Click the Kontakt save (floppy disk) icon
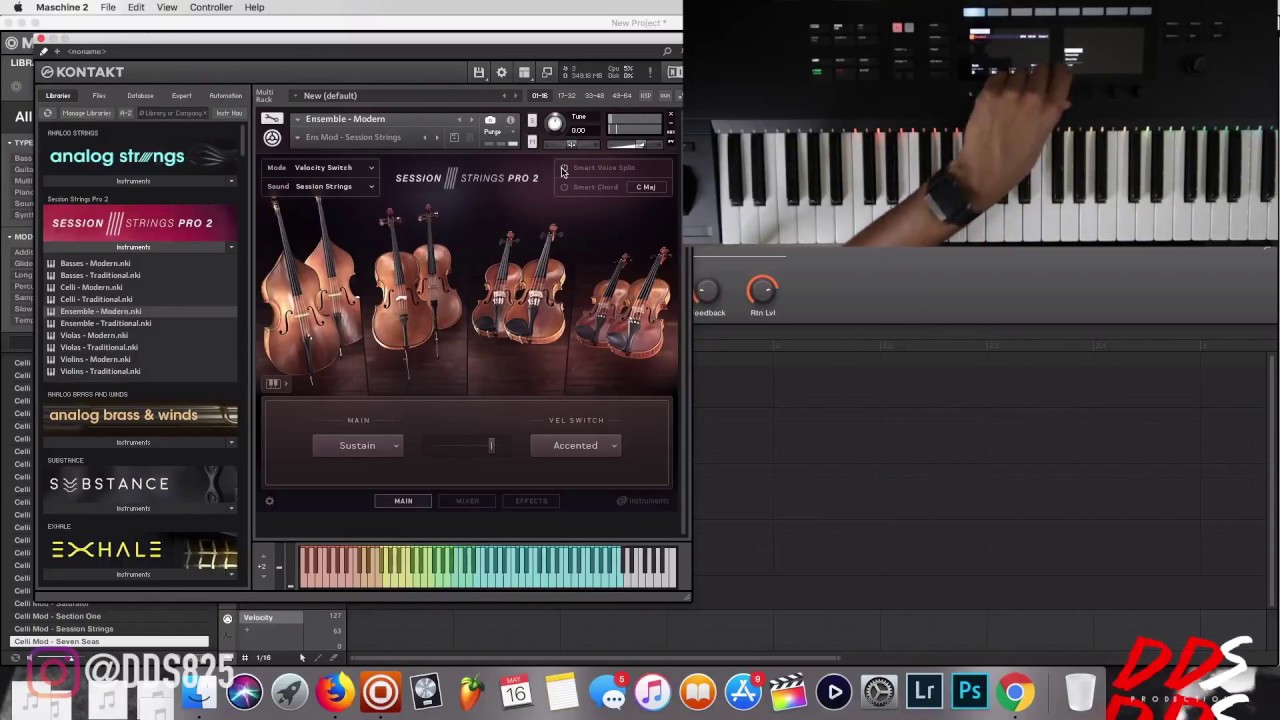The width and height of the screenshot is (1280, 720). pyautogui.click(x=479, y=72)
